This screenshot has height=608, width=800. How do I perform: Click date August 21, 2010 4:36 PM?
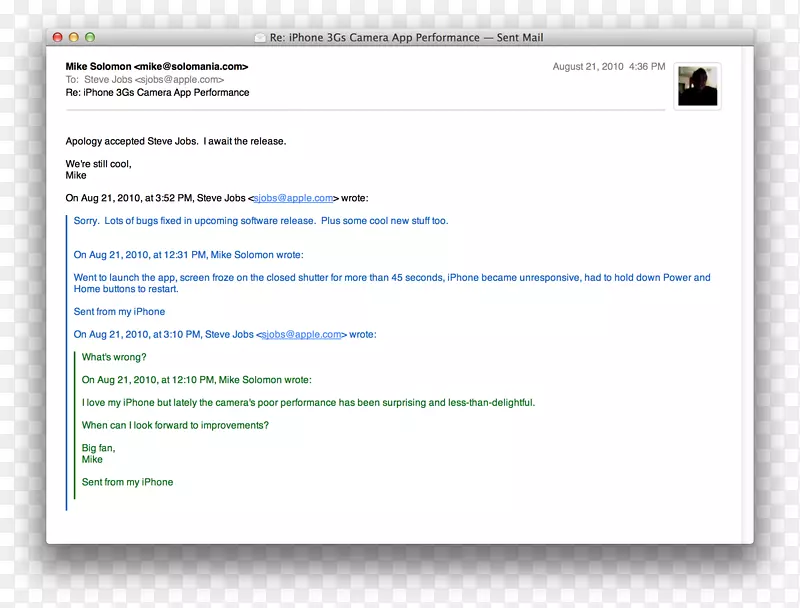pos(609,66)
